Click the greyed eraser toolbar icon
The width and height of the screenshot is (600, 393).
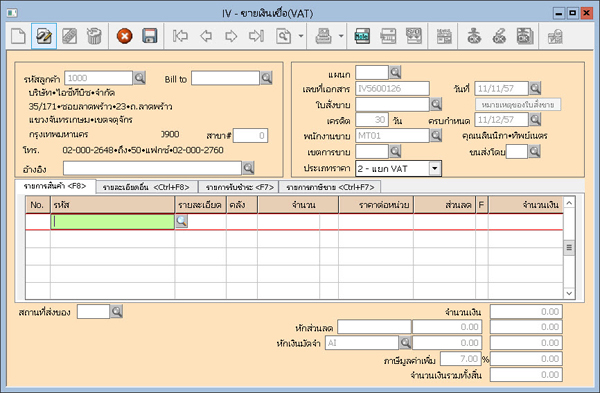(69, 36)
